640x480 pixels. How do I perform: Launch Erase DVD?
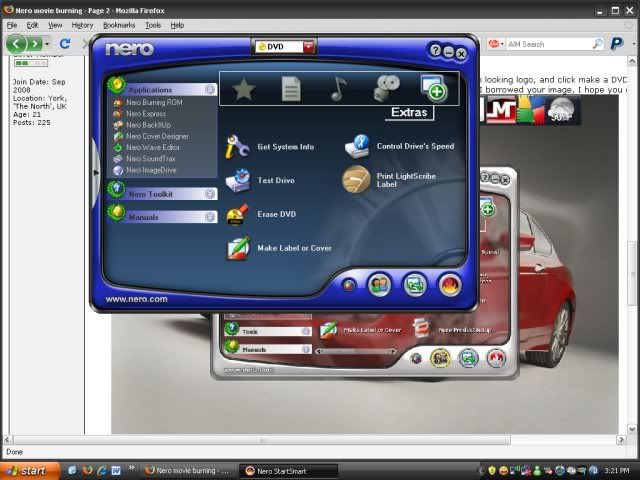[261, 214]
